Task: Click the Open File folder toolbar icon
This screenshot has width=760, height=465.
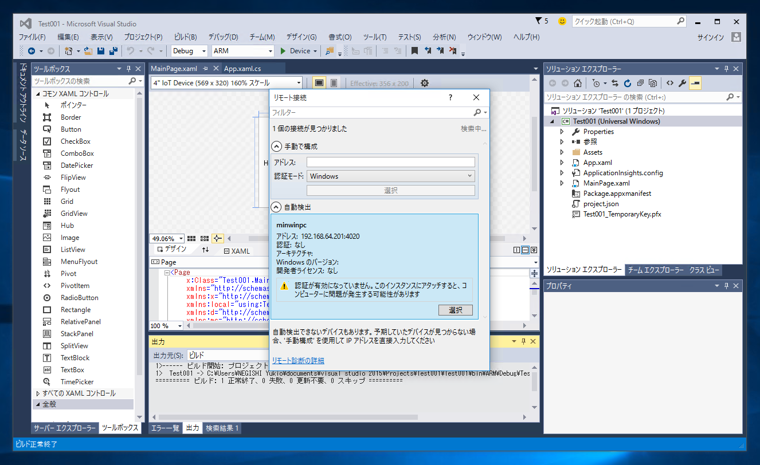Action: tap(88, 51)
